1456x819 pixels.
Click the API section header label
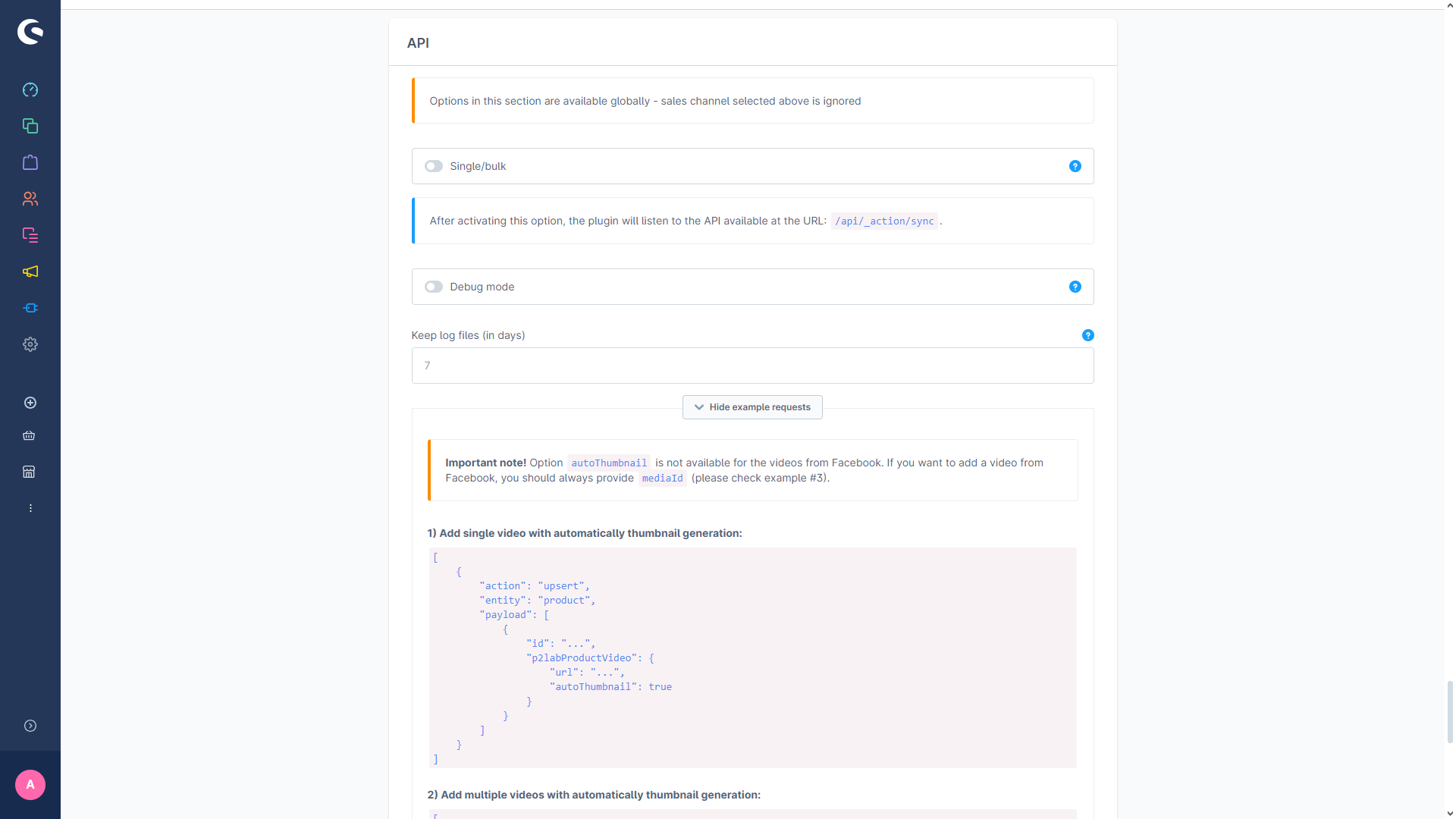pos(418,43)
